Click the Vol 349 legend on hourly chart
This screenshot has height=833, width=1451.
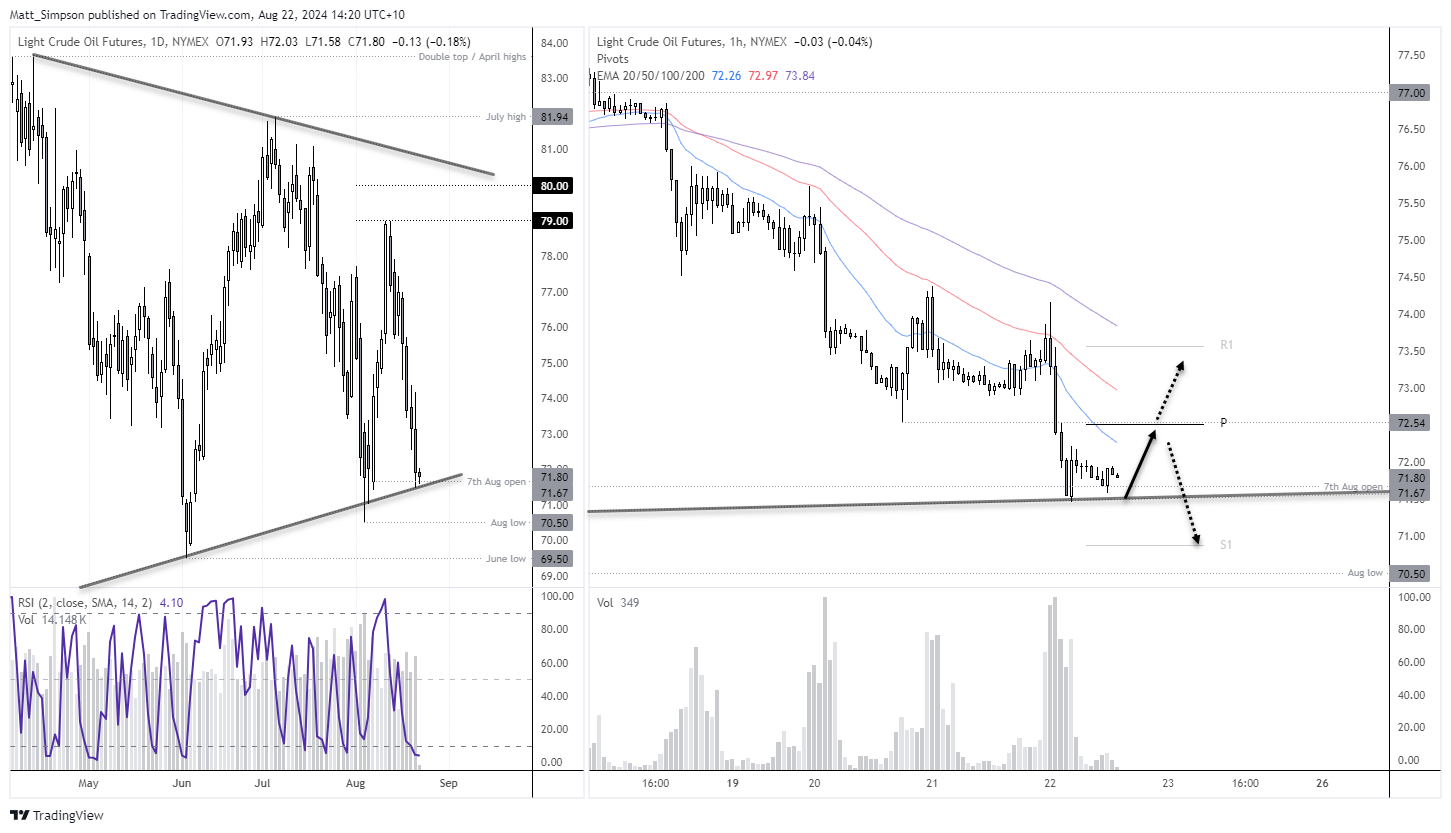click(x=619, y=602)
